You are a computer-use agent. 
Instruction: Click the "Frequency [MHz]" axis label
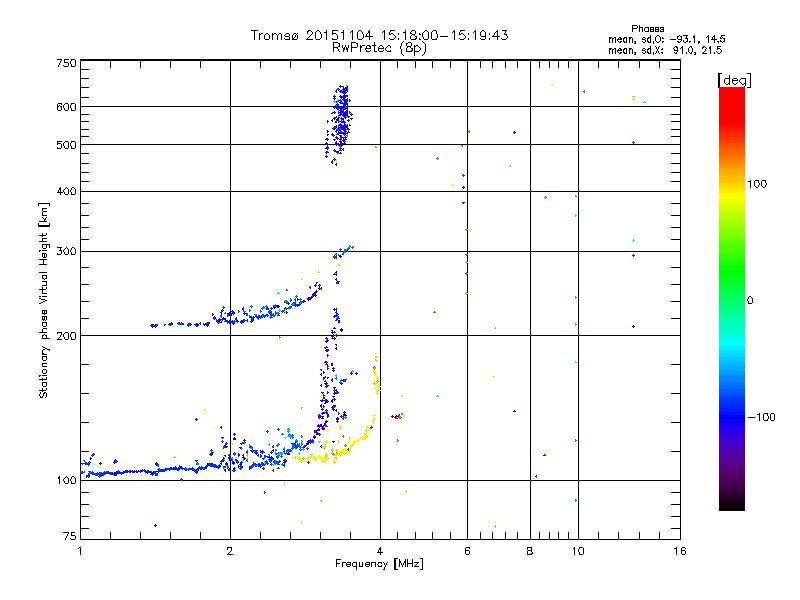tap(379, 564)
